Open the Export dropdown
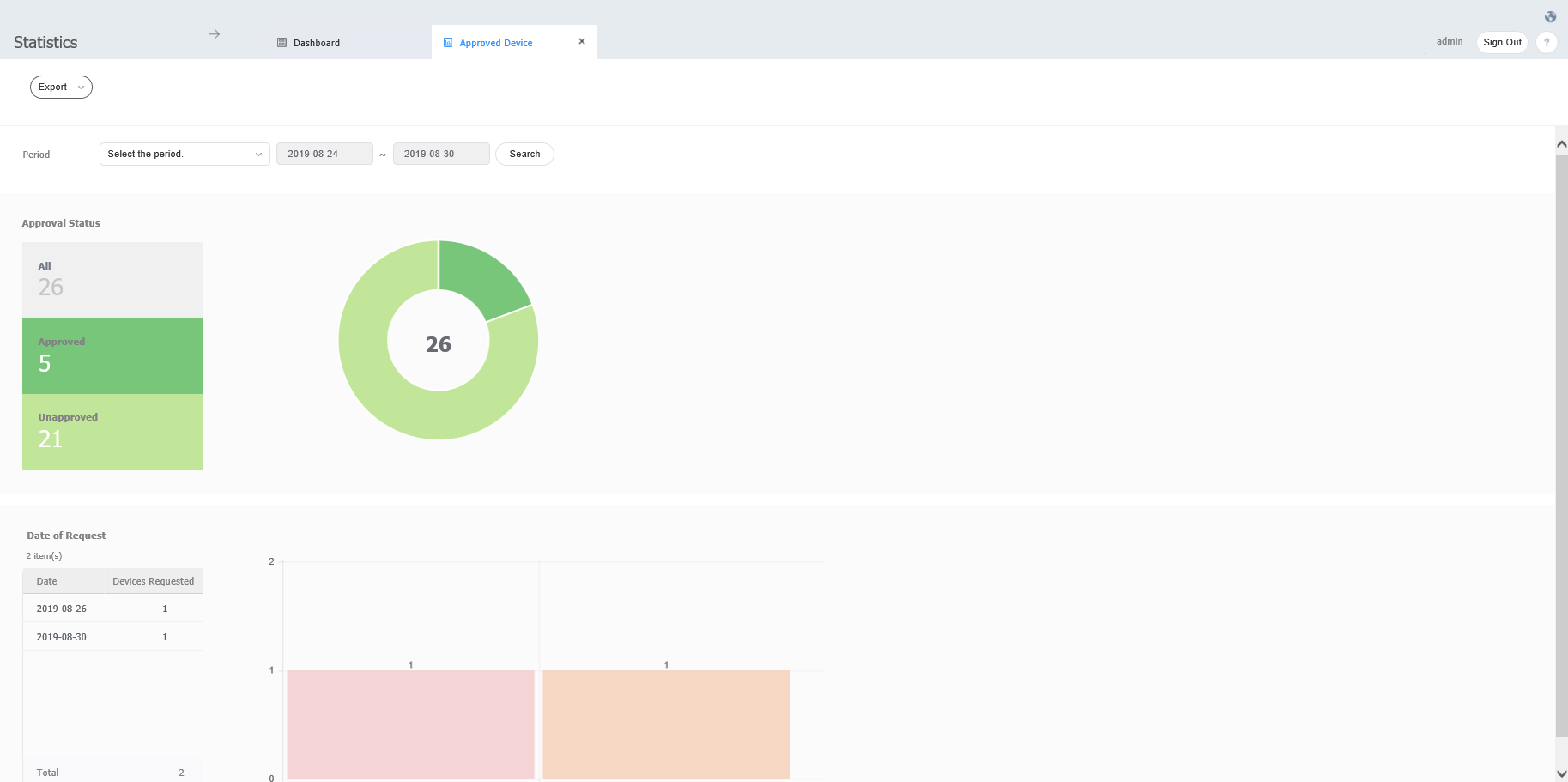The height and width of the screenshot is (782, 1568). (x=61, y=87)
